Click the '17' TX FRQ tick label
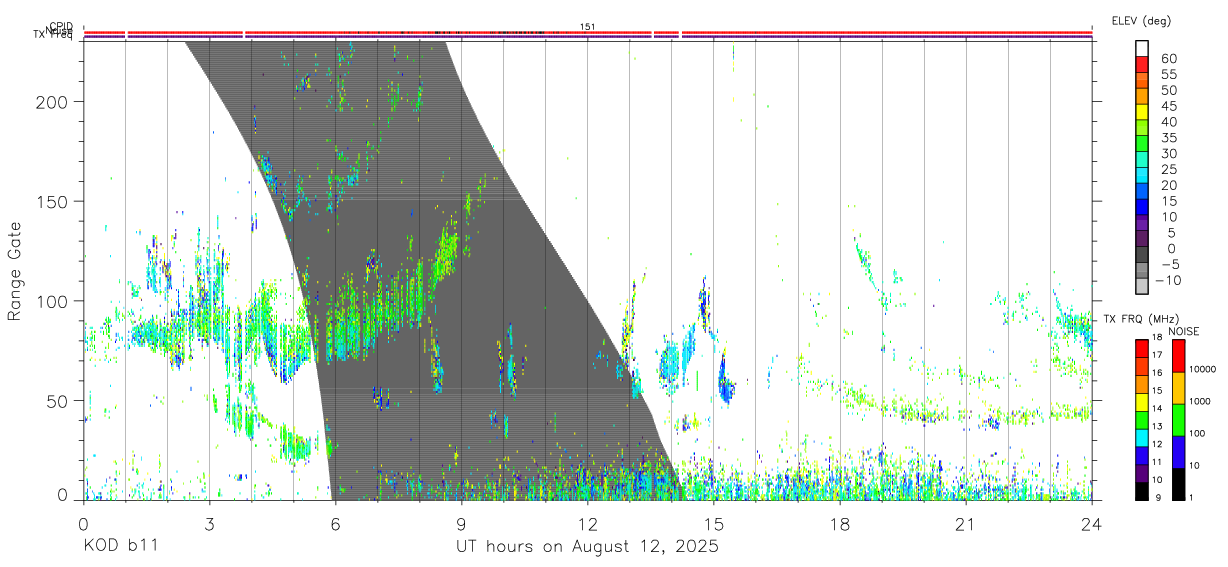The image size is (1228, 567). pyautogui.click(x=1159, y=356)
